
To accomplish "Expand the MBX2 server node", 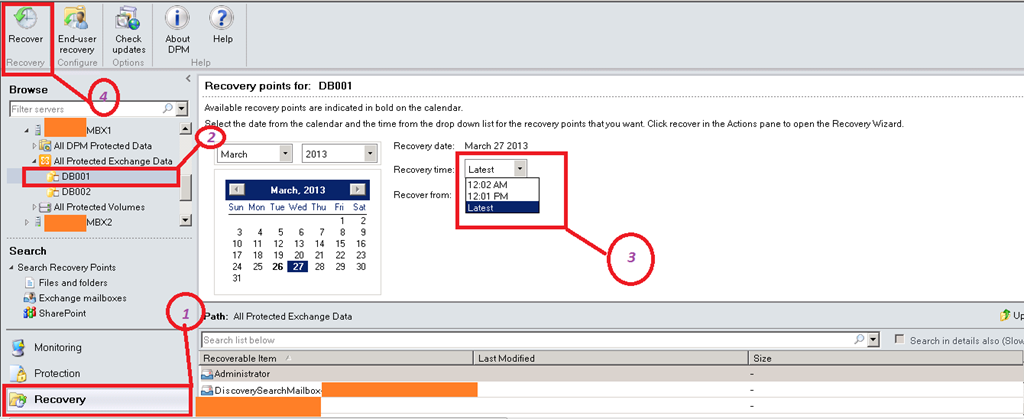I will click(27, 223).
